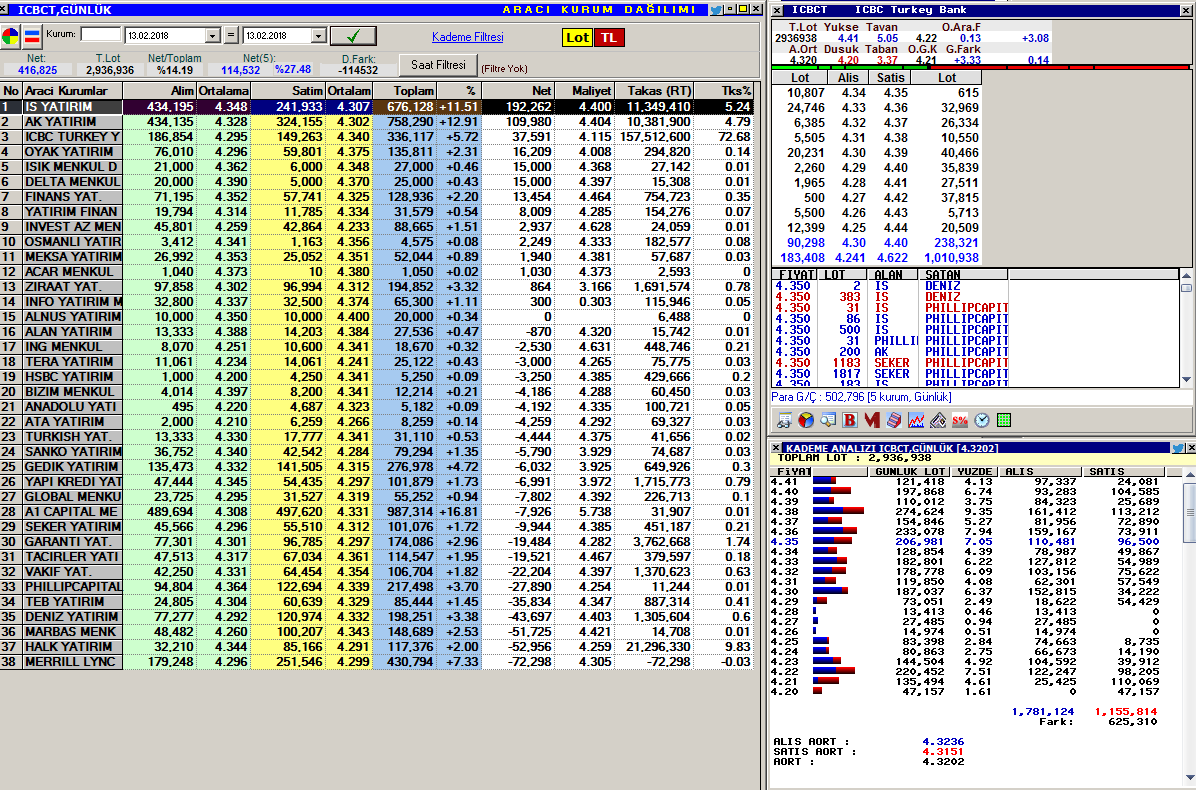The image size is (1196, 790).
Task: Select the A1 CAPITAL ME row
Action: (377, 512)
